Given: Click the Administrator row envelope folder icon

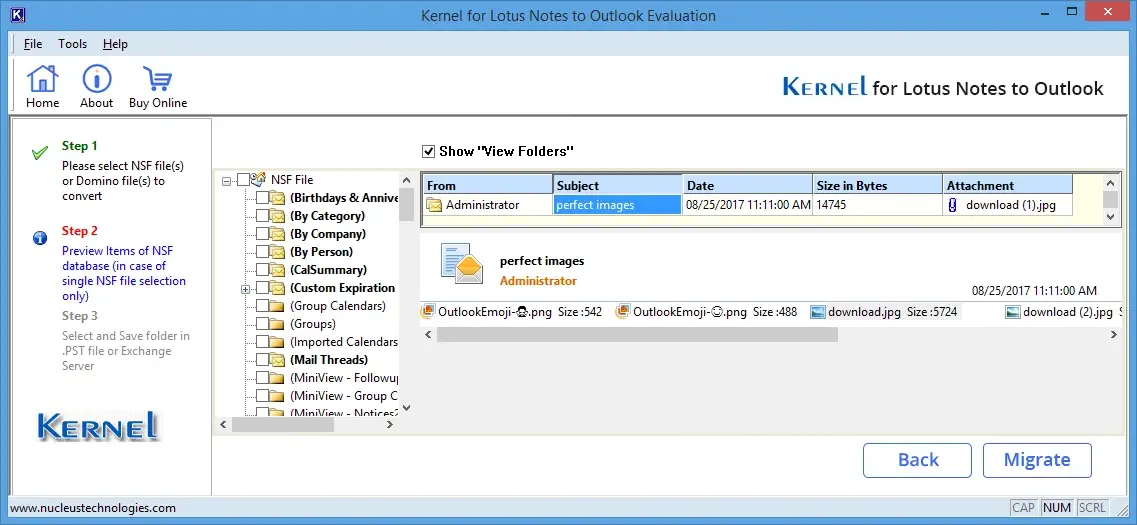Looking at the screenshot, I should 434,205.
